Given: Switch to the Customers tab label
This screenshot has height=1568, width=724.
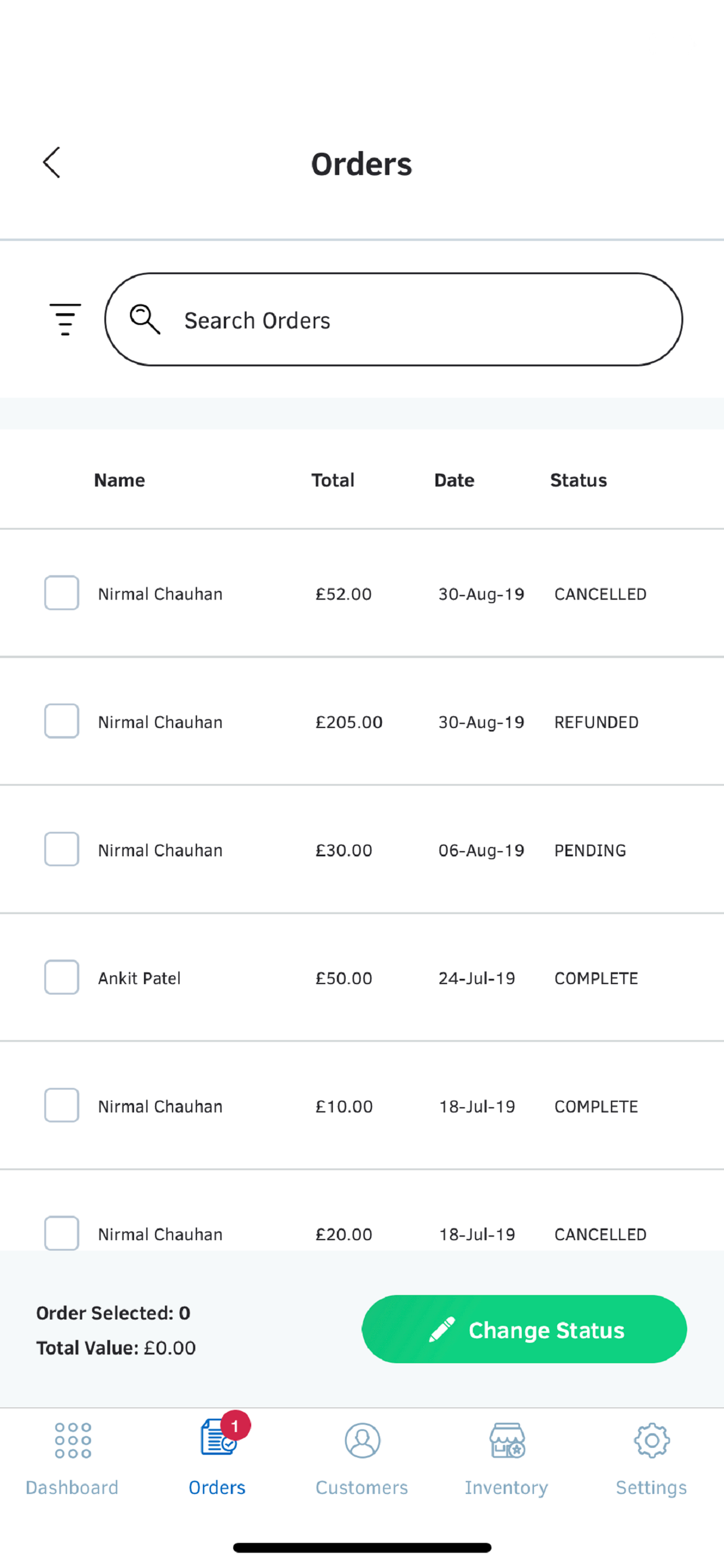Looking at the screenshot, I should tap(362, 1487).
